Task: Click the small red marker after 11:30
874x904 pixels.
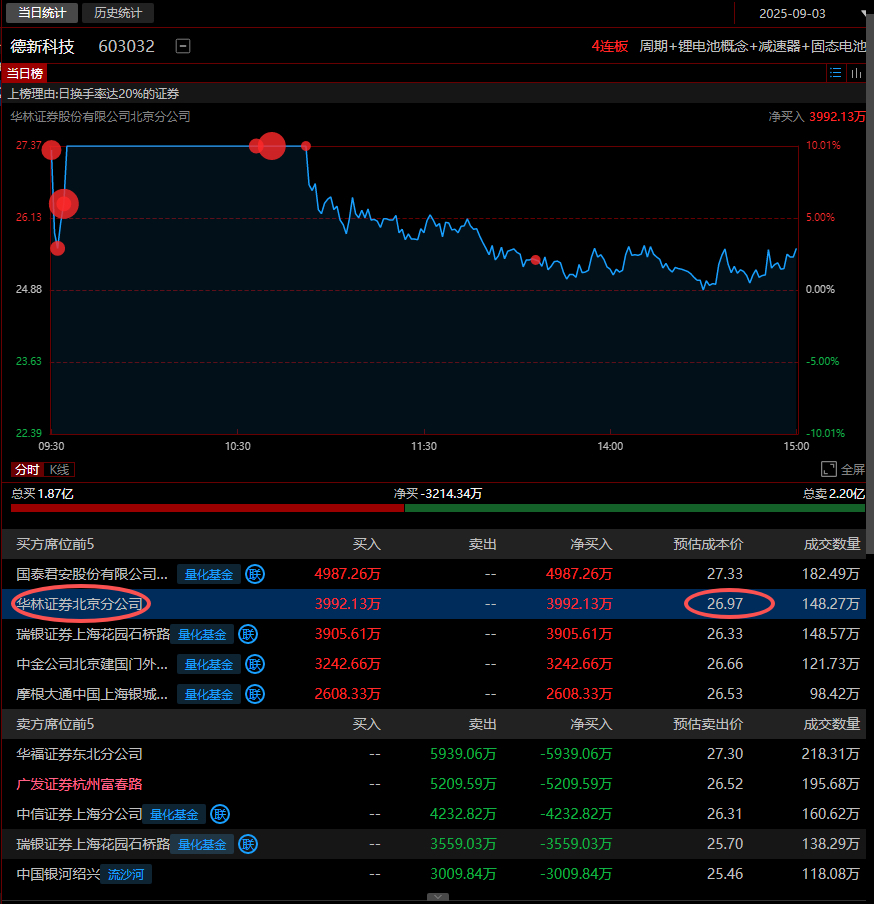Action: (536, 260)
